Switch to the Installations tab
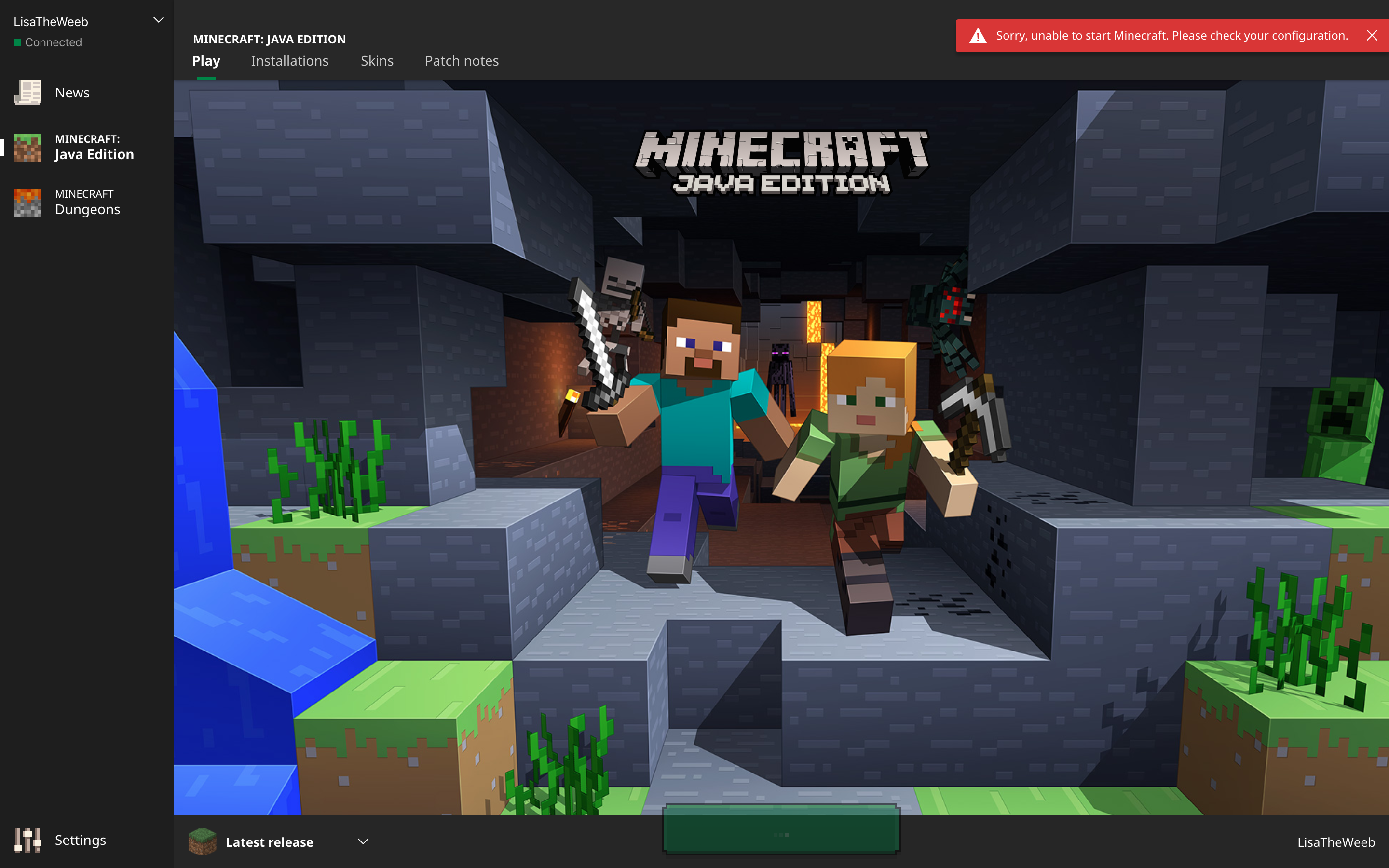Screen dimensions: 1389x868 [x=289, y=61]
